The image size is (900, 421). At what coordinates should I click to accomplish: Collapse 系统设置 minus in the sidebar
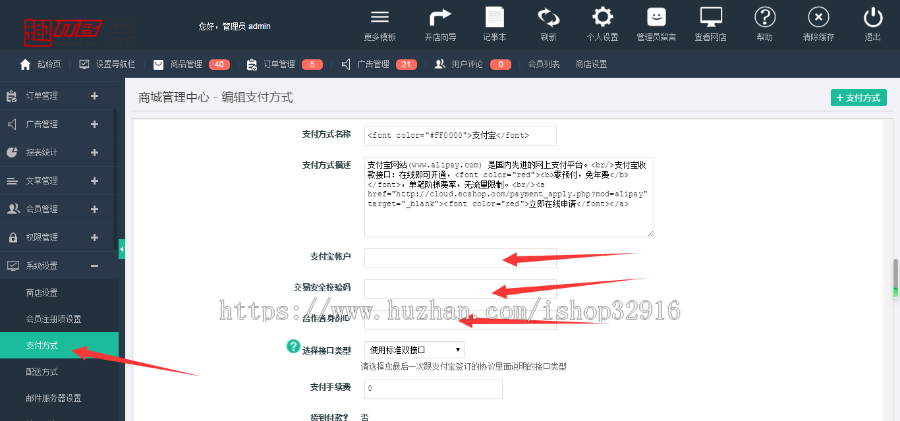pyautogui.click(x=95, y=266)
